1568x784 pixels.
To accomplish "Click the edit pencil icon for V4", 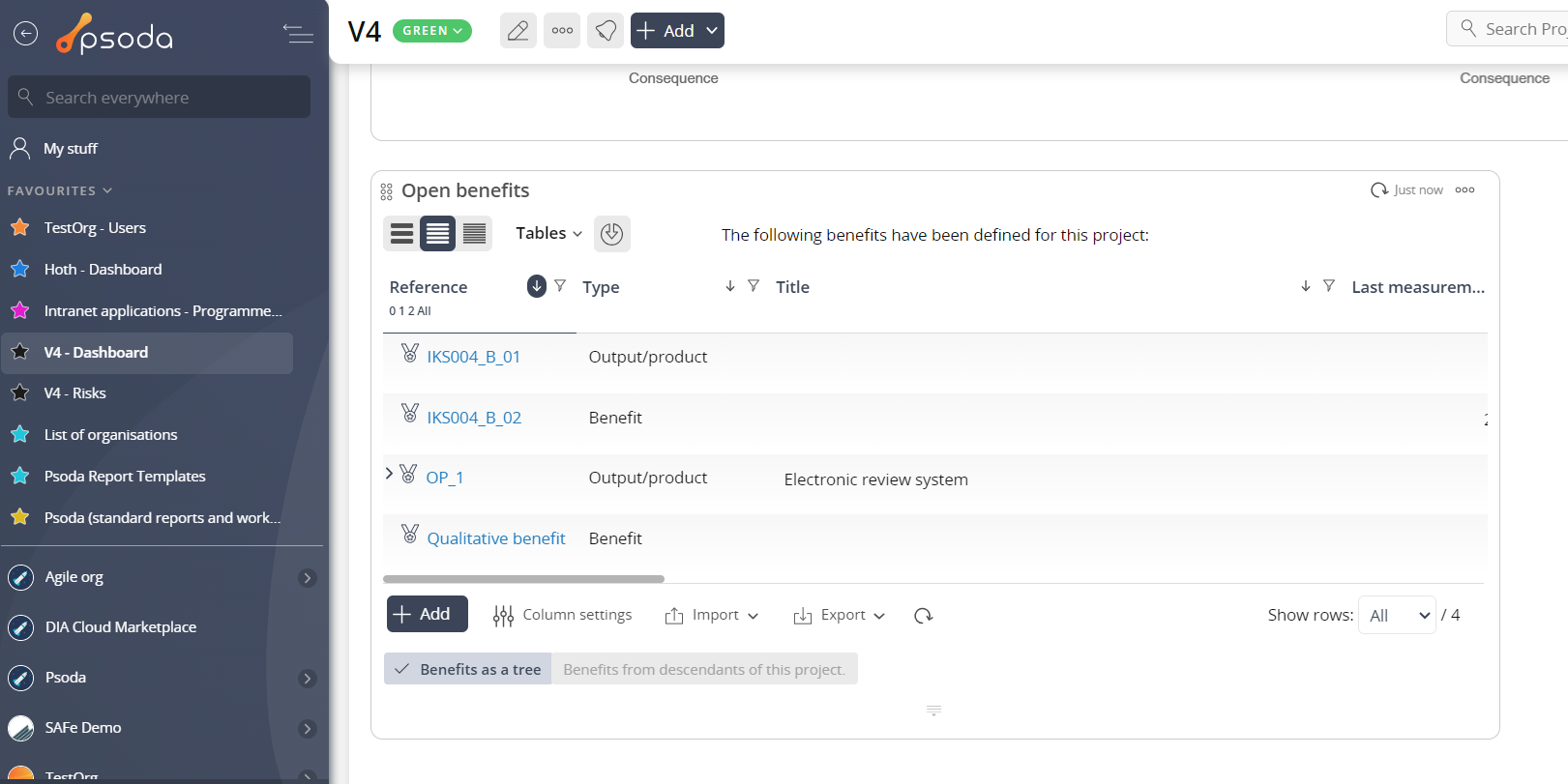I will [518, 31].
